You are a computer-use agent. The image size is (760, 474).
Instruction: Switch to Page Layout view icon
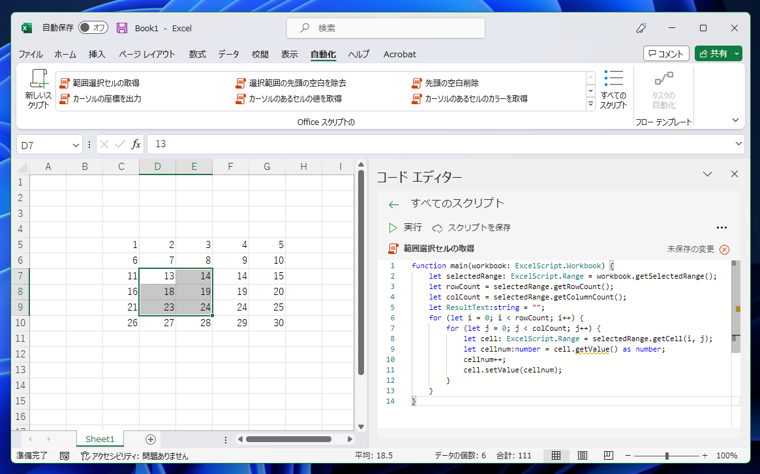(x=583, y=456)
